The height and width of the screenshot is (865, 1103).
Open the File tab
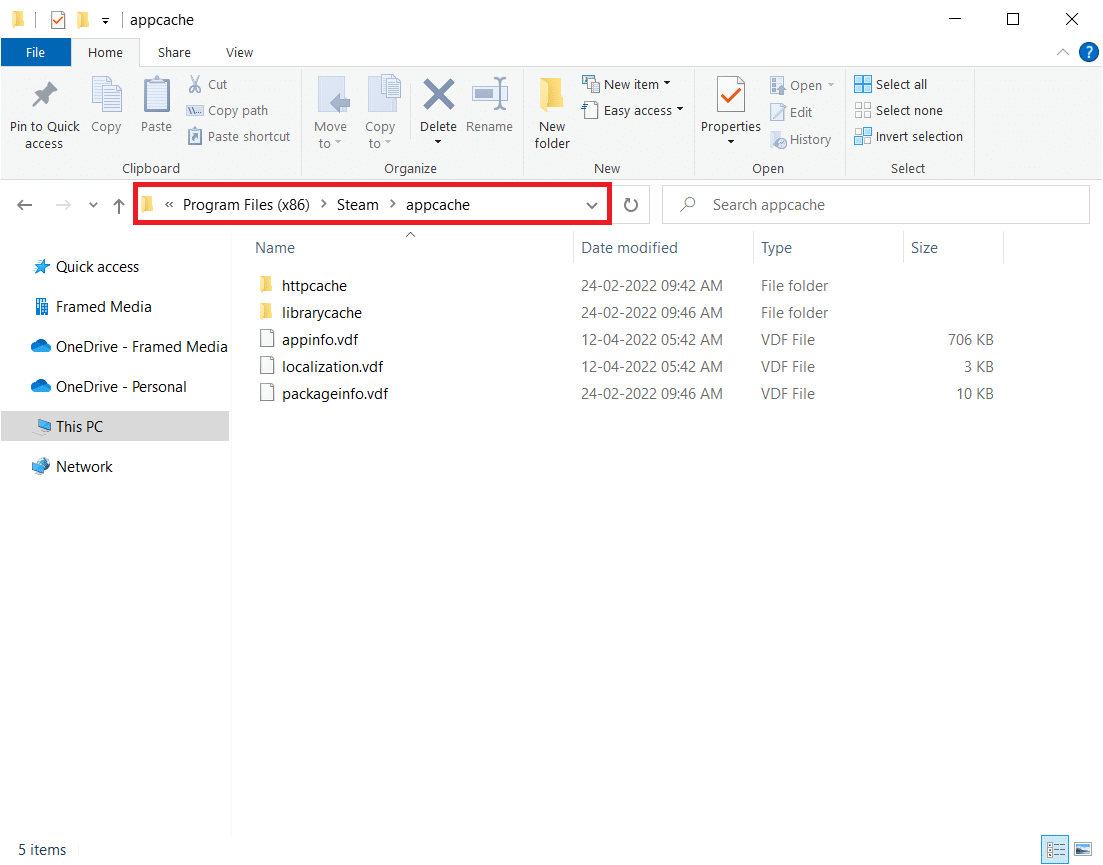point(35,53)
